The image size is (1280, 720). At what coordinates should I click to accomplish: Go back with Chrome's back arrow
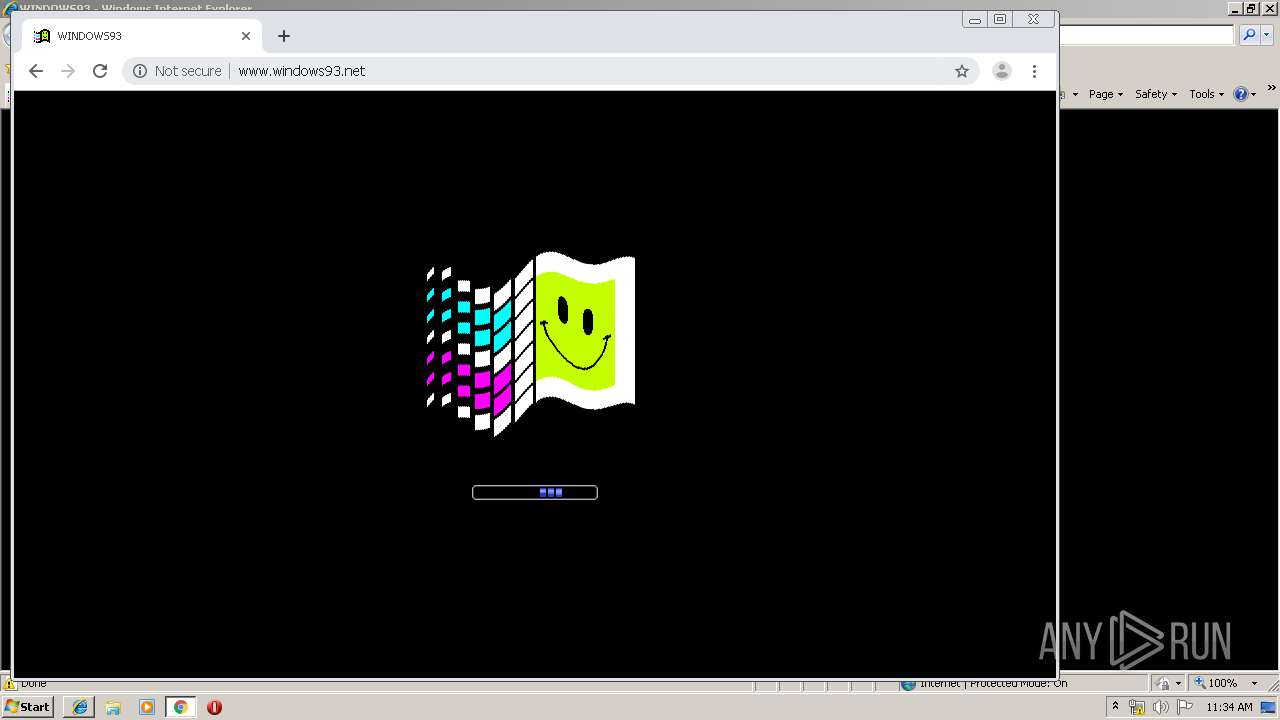click(36, 71)
